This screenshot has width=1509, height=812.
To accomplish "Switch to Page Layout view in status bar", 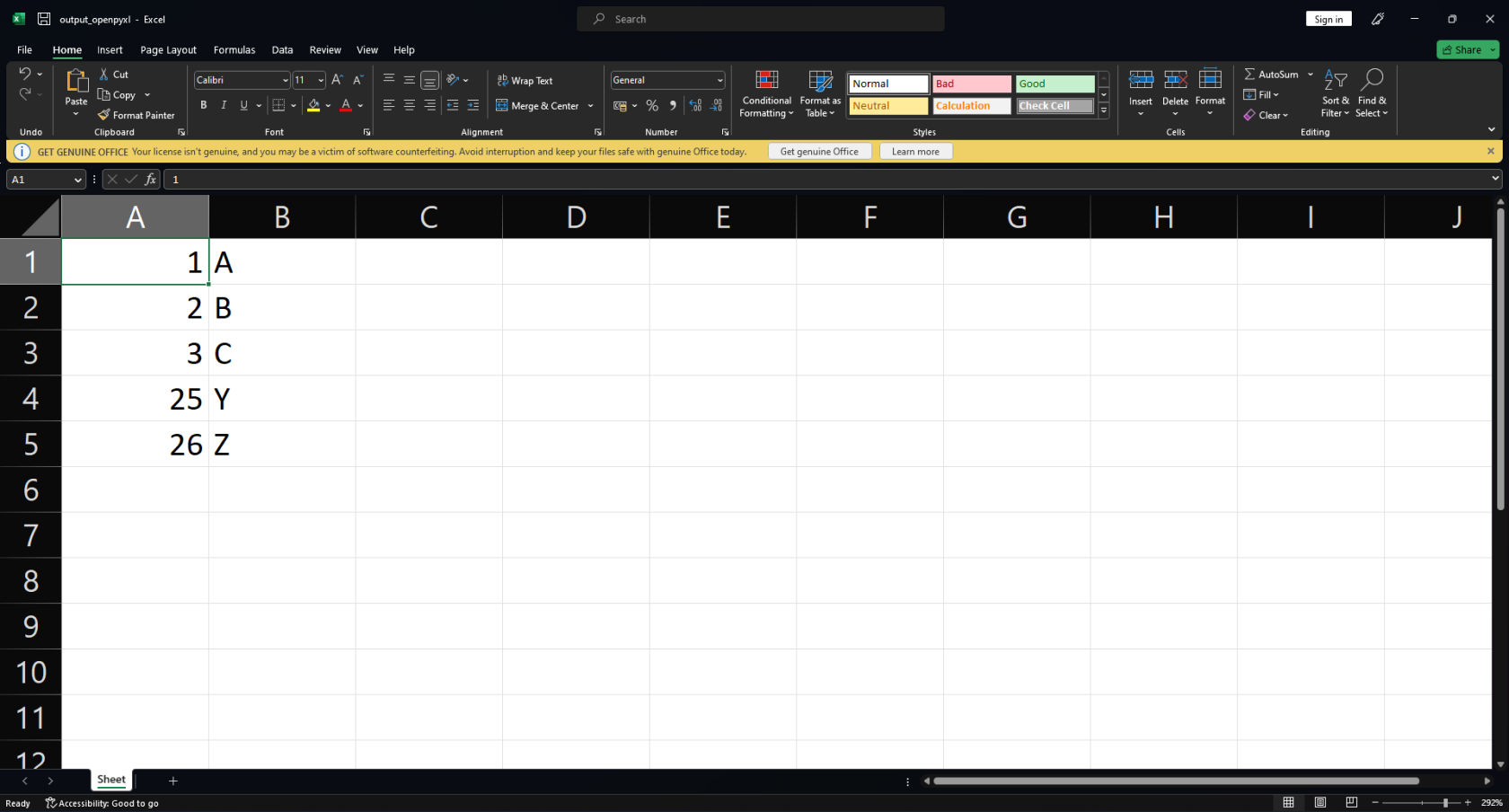I will [1320, 802].
